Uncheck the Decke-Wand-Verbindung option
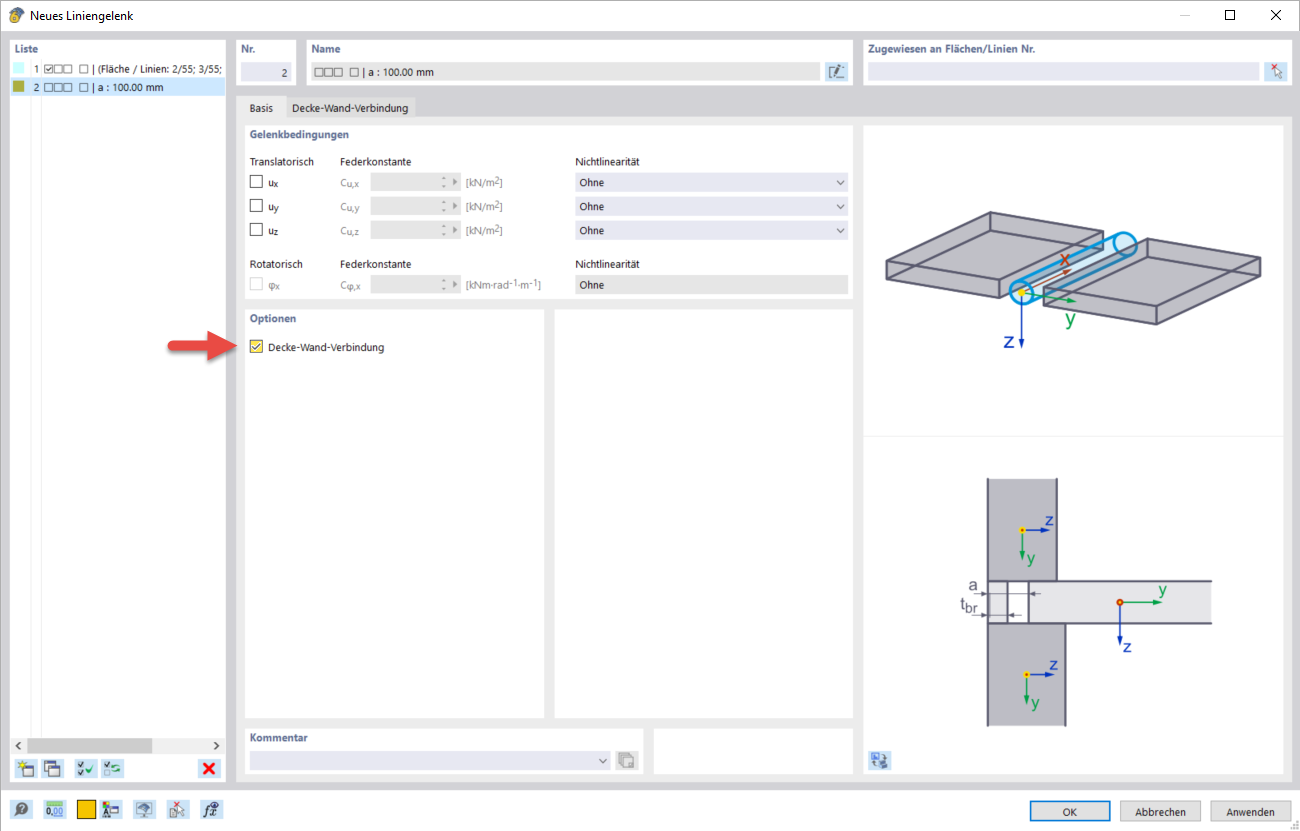This screenshot has height=831, width=1300. 256,347
